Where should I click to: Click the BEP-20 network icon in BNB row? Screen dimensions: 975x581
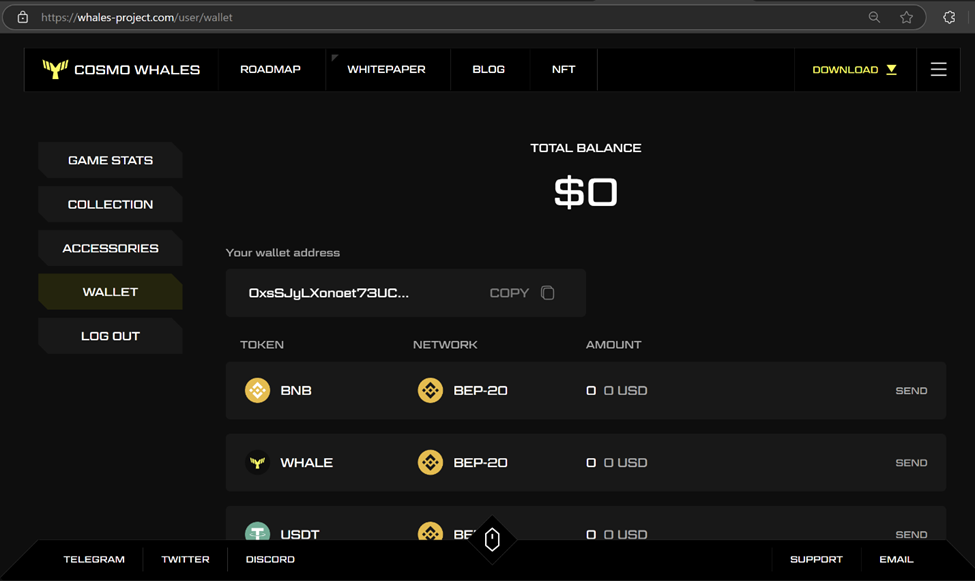430,391
